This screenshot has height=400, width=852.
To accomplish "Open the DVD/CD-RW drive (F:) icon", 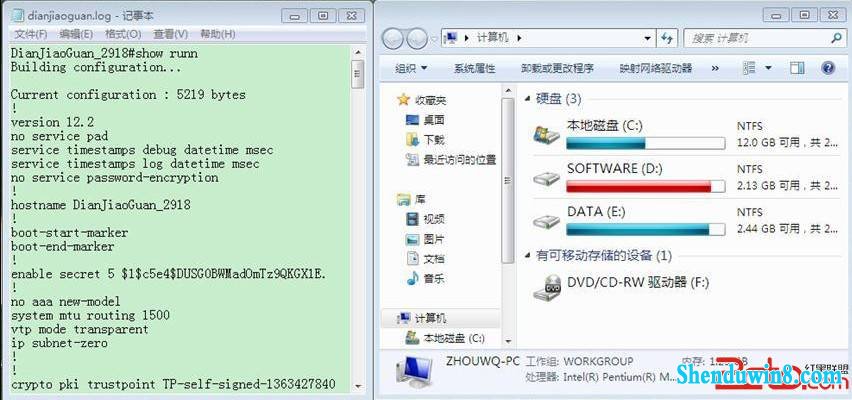I will coord(546,288).
